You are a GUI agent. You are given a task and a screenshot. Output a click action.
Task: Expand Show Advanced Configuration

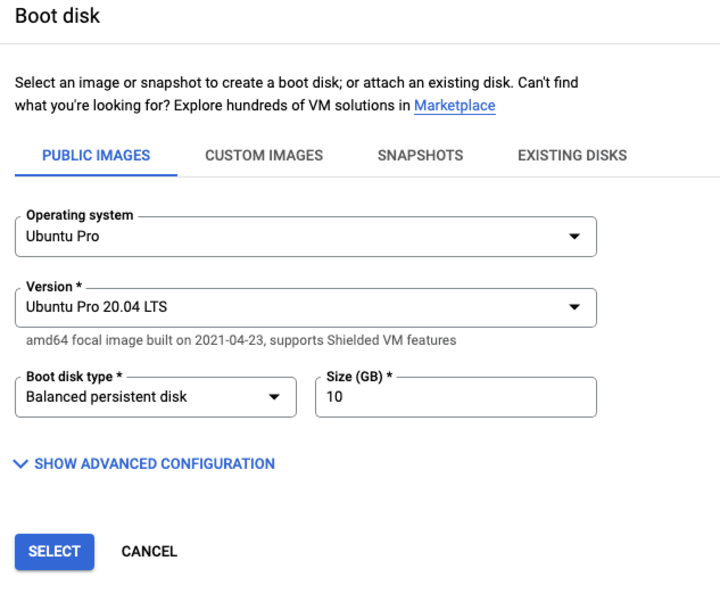(x=154, y=464)
